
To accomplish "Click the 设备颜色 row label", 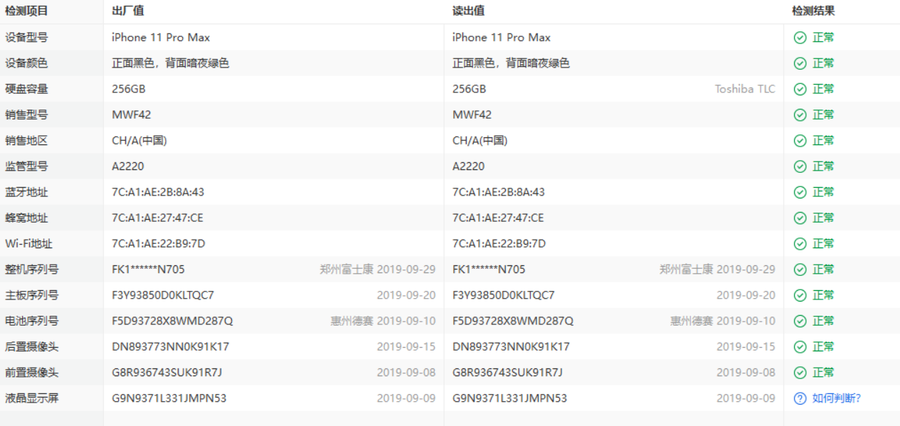I will pos(26,64).
